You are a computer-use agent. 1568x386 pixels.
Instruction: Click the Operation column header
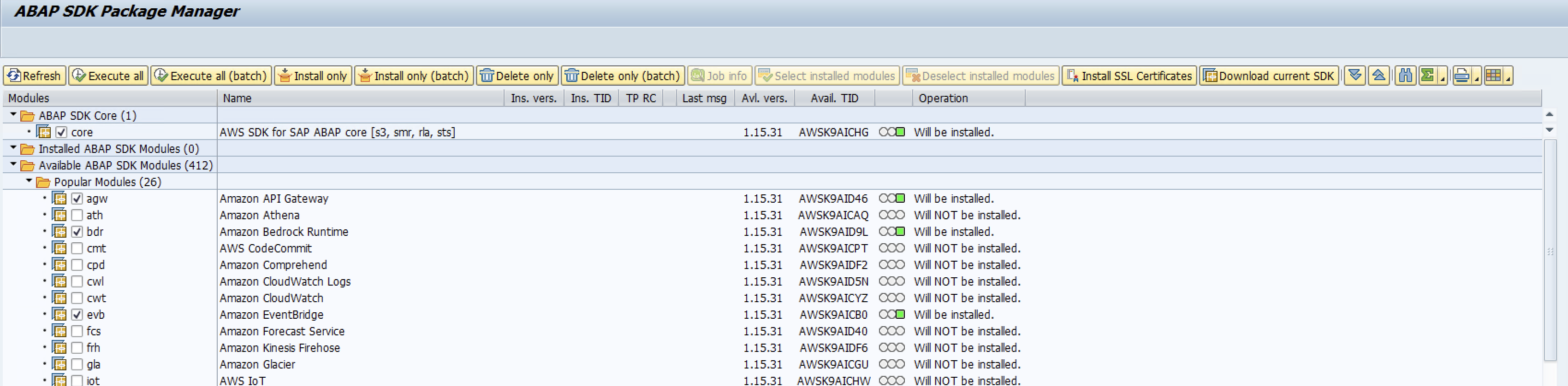click(x=943, y=98)
